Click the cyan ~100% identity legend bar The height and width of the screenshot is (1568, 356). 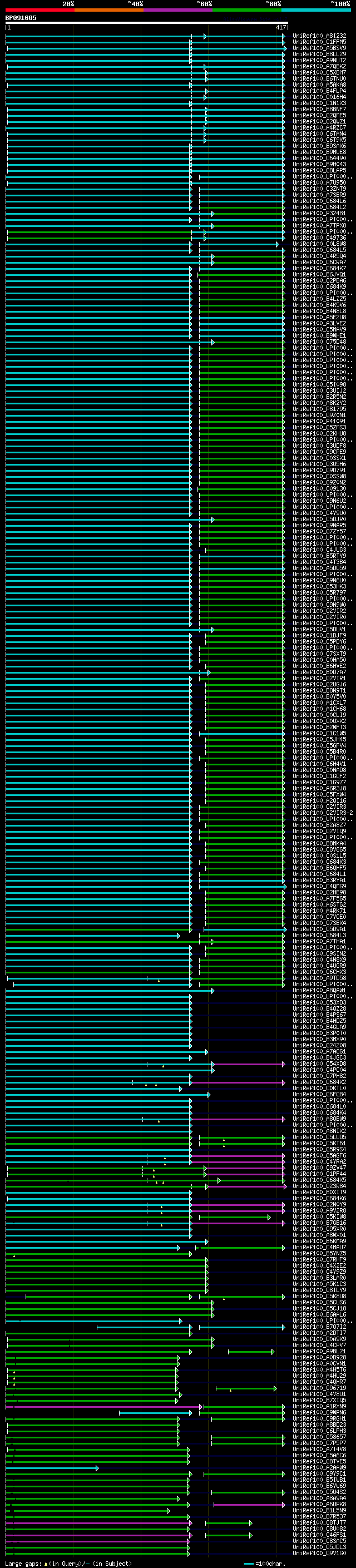pyautogui.click(x=316, y=10)
